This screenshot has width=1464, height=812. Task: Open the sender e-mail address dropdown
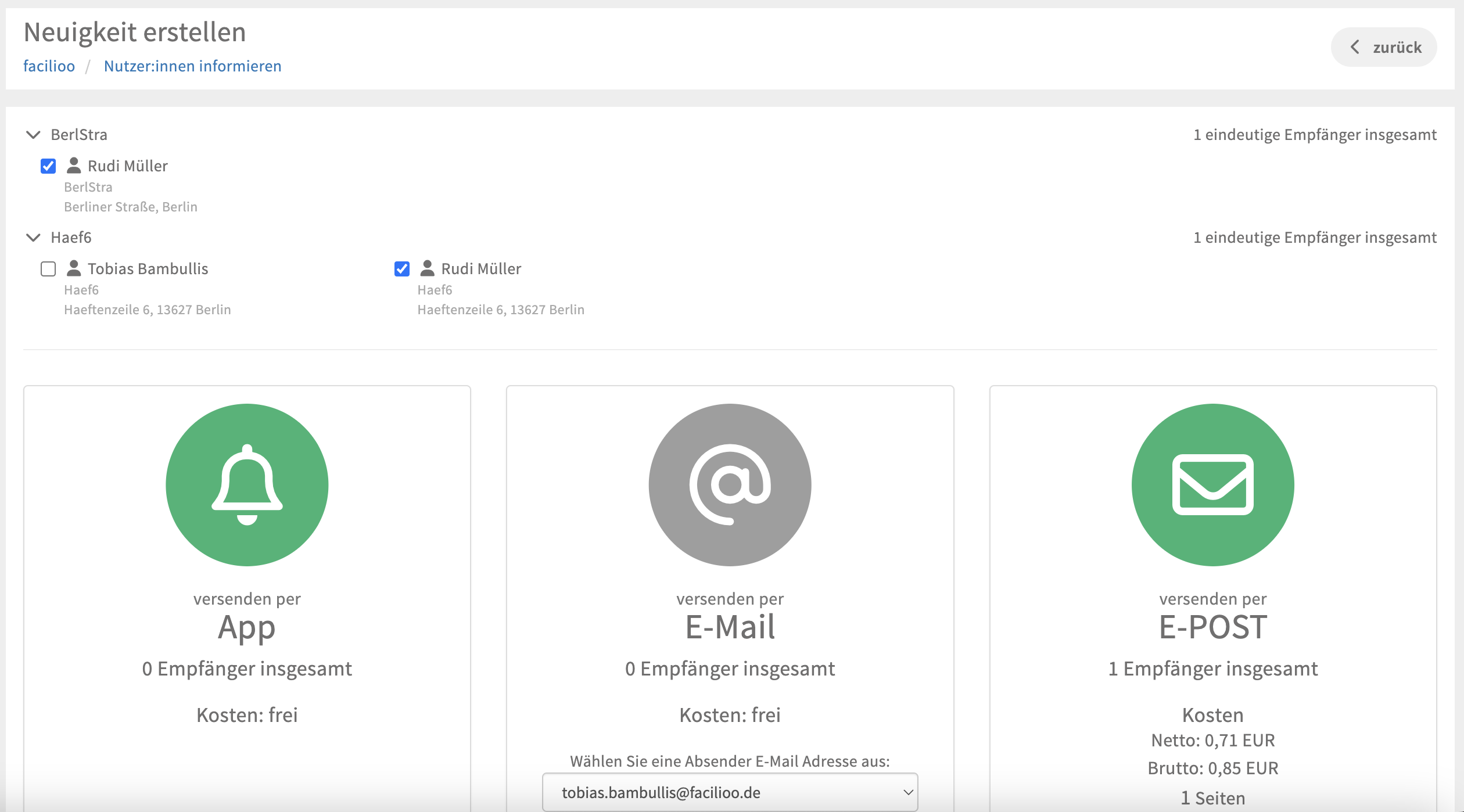coord(730,792)
